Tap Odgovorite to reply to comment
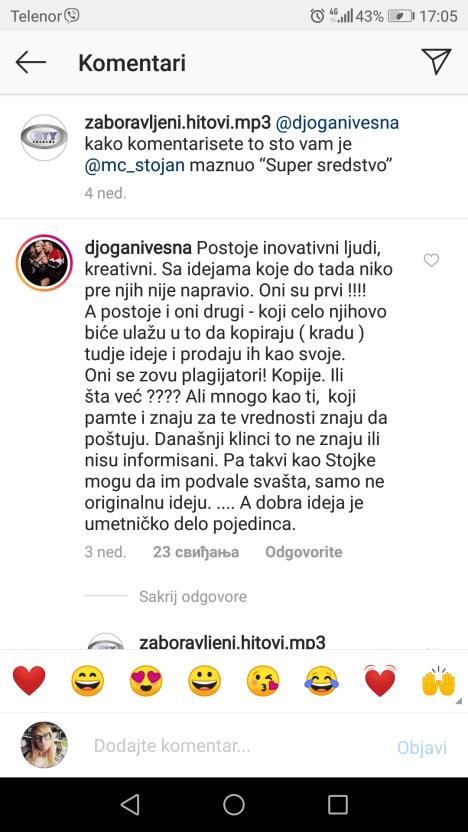The image size is (468, 832). click(304, 552)
